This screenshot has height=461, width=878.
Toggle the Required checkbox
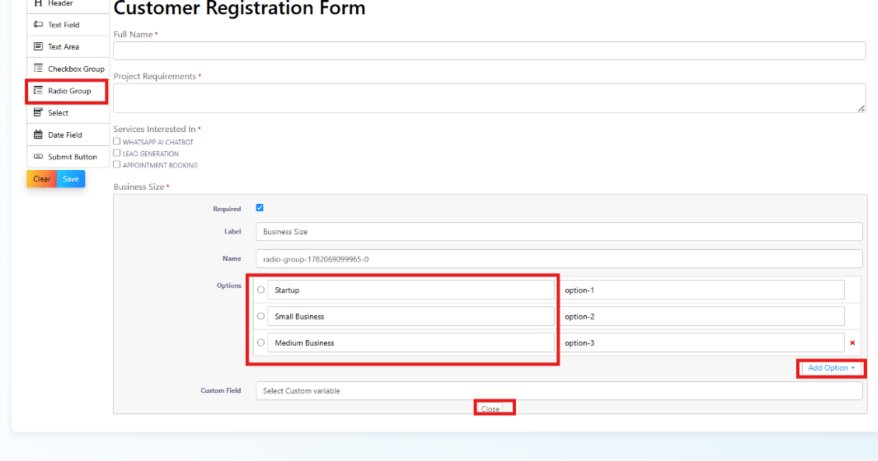260,208
